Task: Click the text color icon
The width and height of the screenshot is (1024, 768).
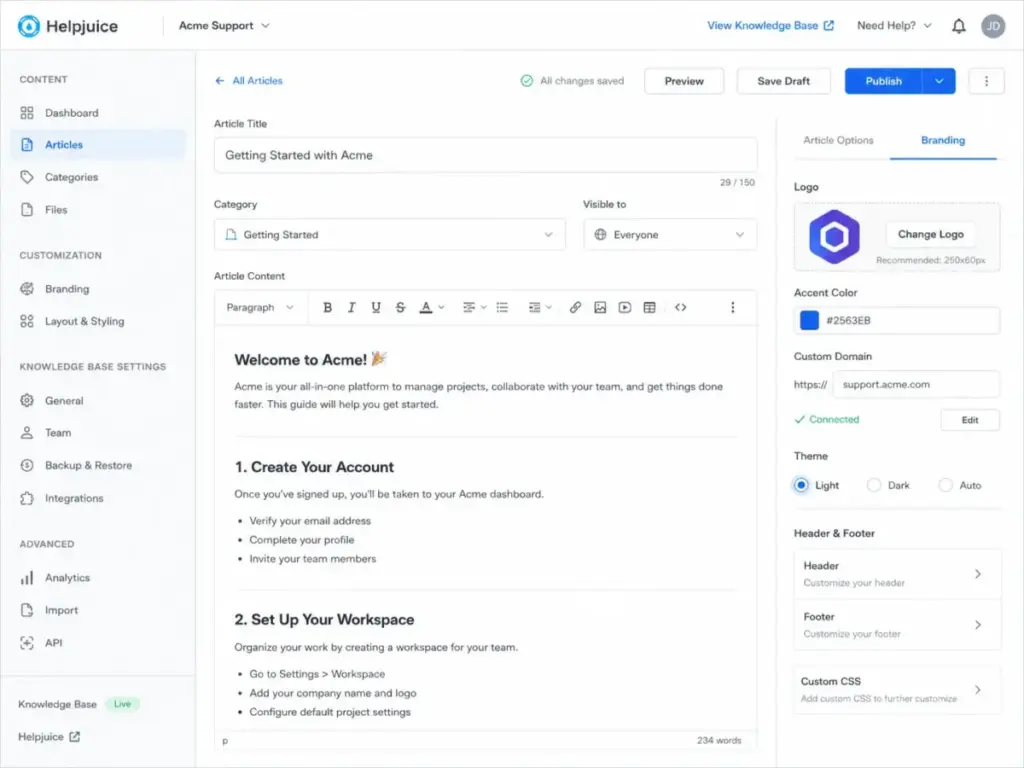Action: pos(426,308)
